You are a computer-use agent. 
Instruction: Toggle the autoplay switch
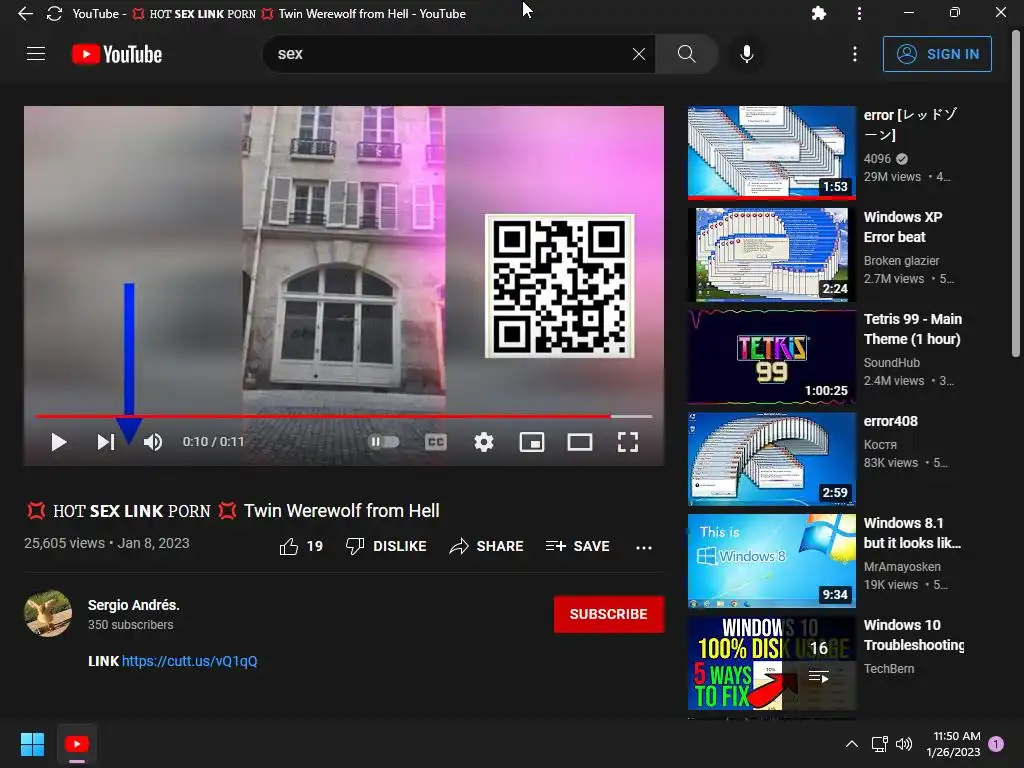pyautogui.click(x=384, y=442)
